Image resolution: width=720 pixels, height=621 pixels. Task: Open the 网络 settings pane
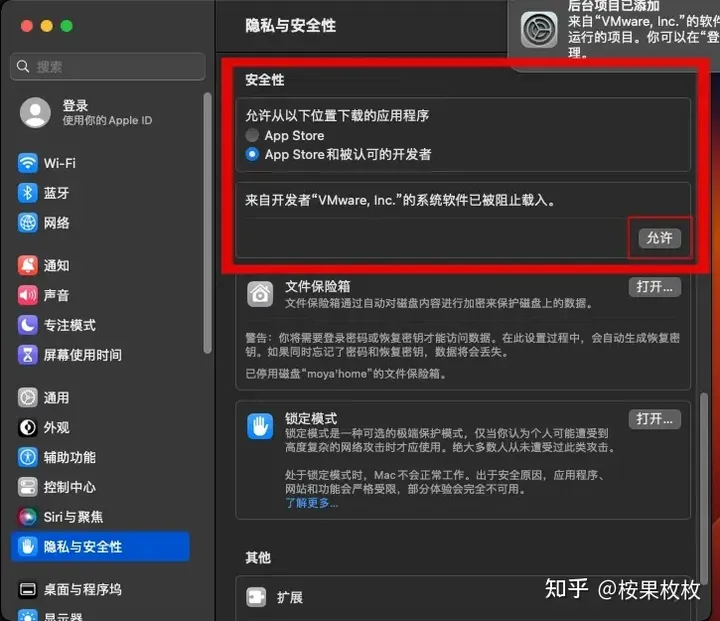(x=100, y=223)
